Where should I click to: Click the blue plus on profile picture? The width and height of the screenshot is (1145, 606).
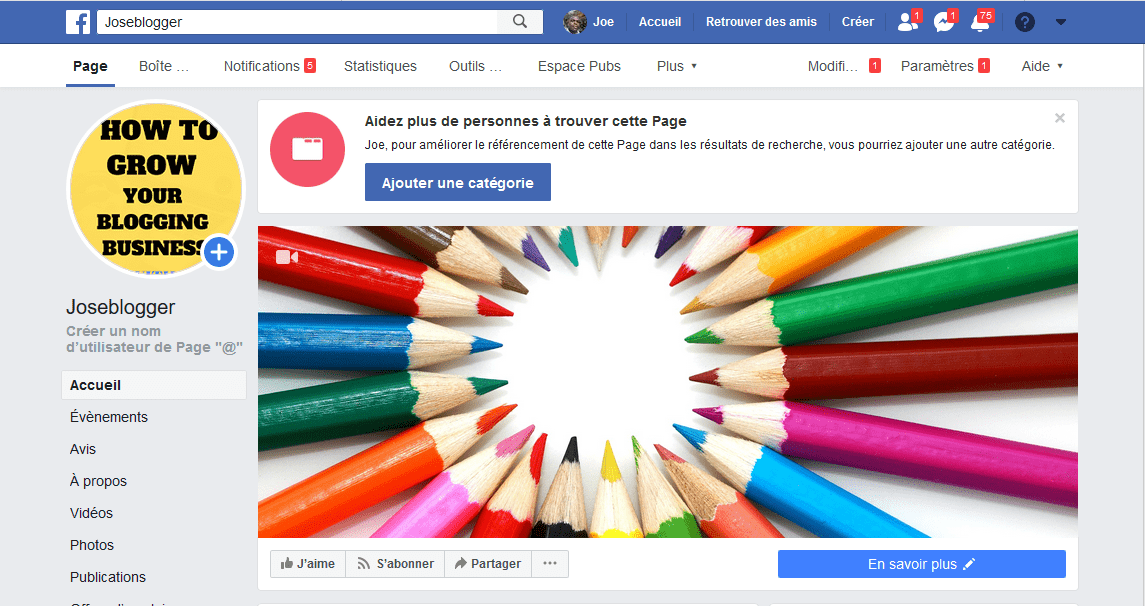coord(219,253)
